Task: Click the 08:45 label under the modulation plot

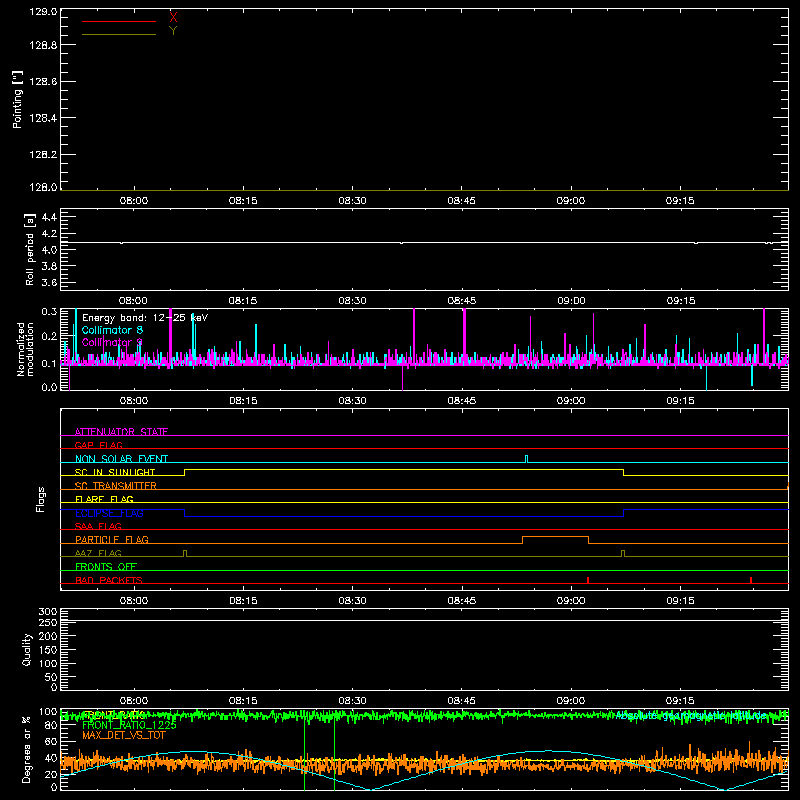Action: (462, 401)
